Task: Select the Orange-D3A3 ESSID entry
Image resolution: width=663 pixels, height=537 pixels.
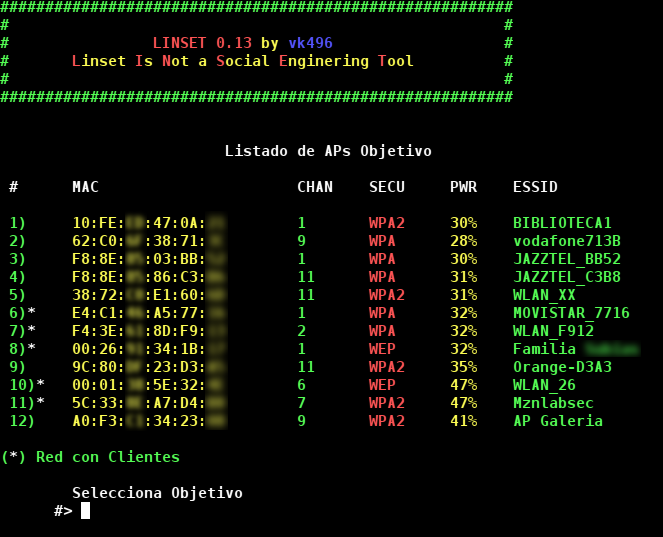Action: [562, 367]
